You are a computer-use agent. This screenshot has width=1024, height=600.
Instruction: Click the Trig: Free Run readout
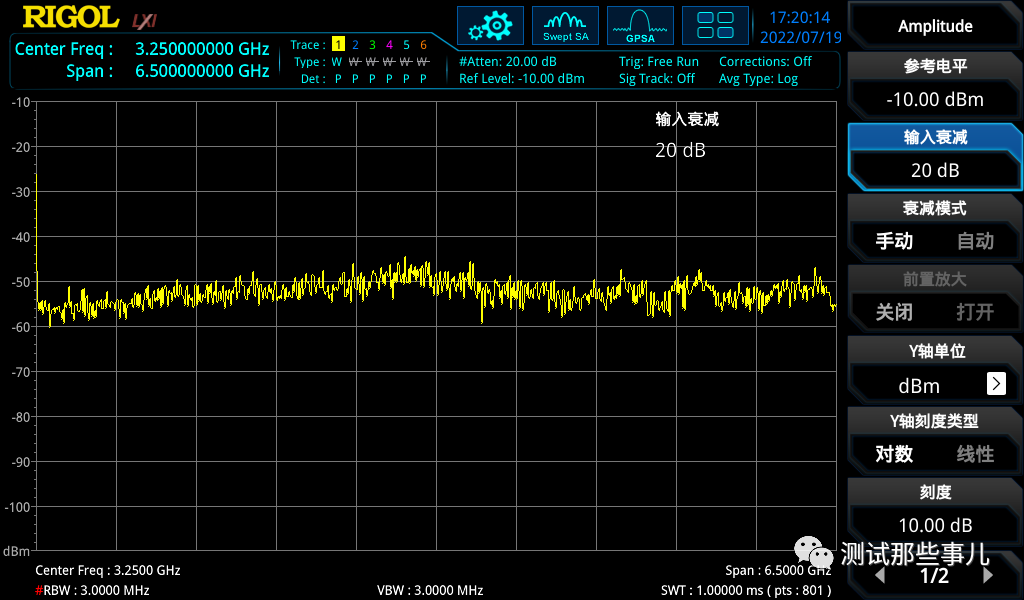pyautogui.click(x=658, y=61)
